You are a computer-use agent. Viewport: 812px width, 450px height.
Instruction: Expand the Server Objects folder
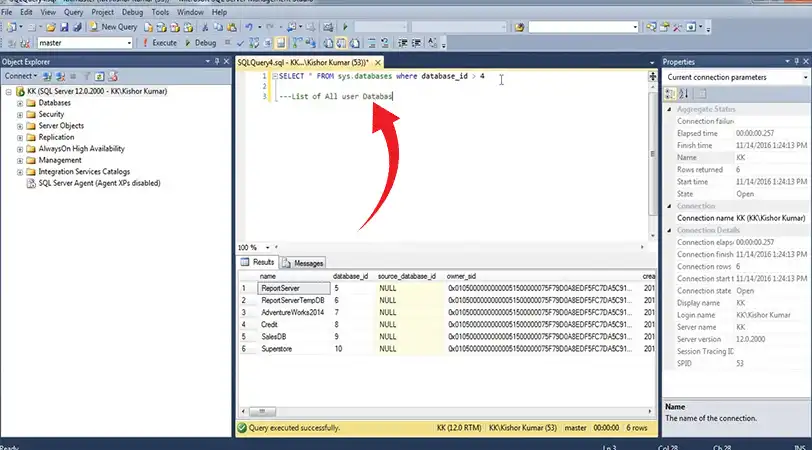tap(20, 126)
